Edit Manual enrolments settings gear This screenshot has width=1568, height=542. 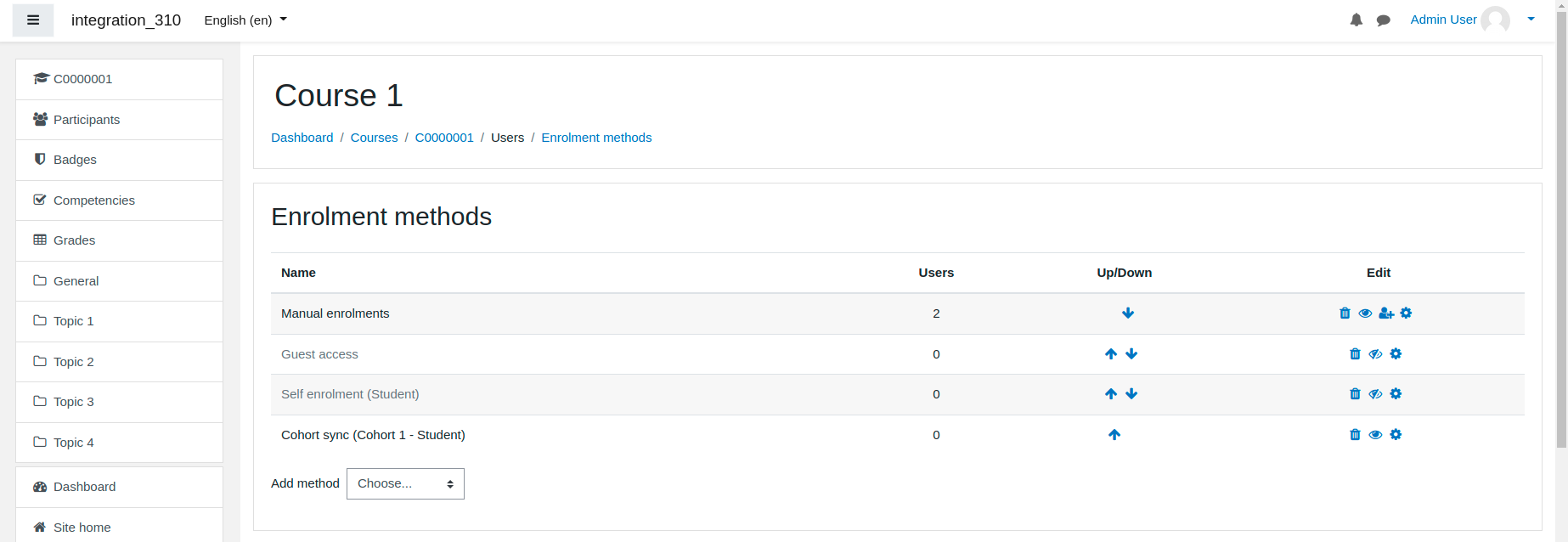point(1406,313)
